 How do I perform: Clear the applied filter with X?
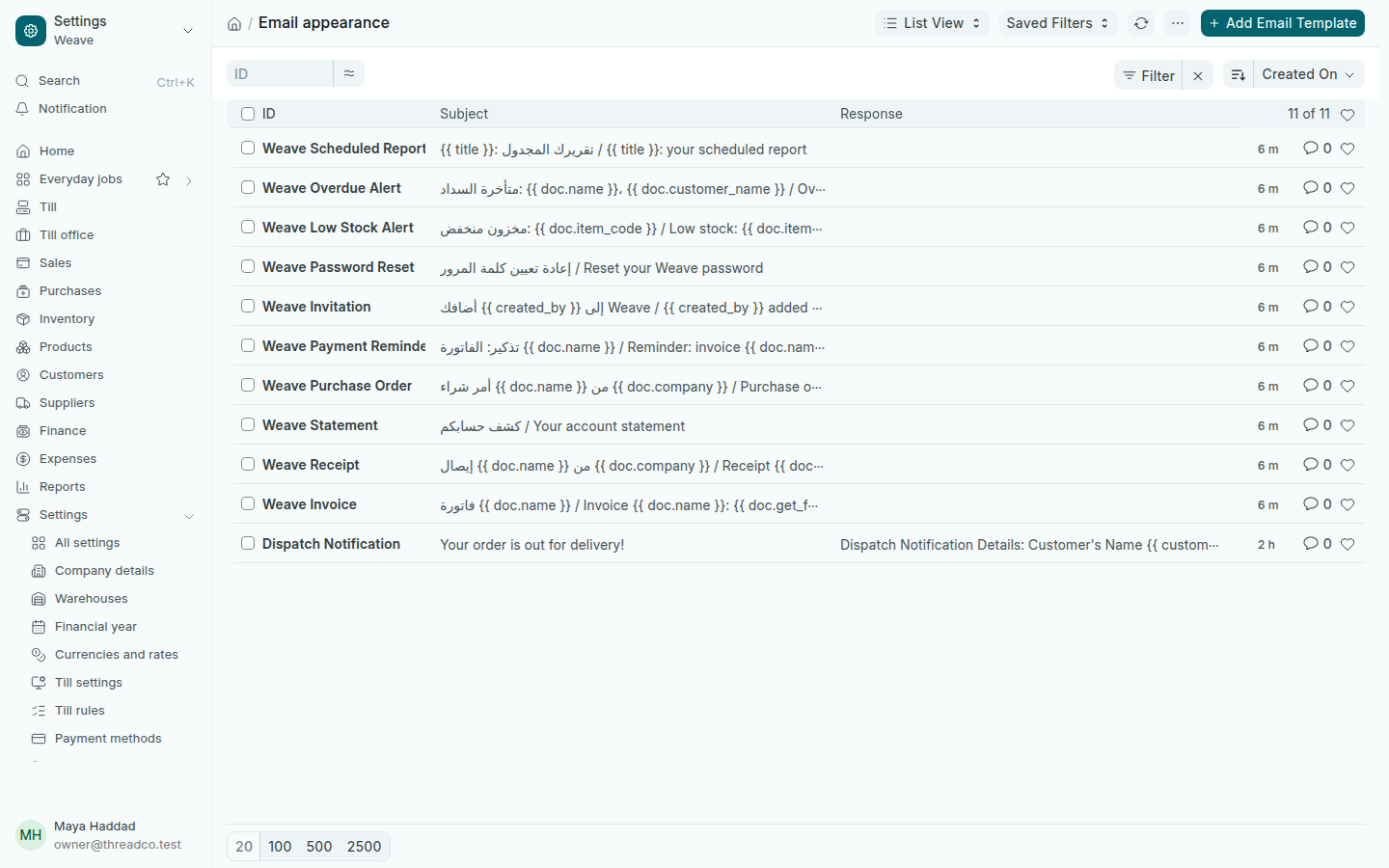click(1198, 75)
